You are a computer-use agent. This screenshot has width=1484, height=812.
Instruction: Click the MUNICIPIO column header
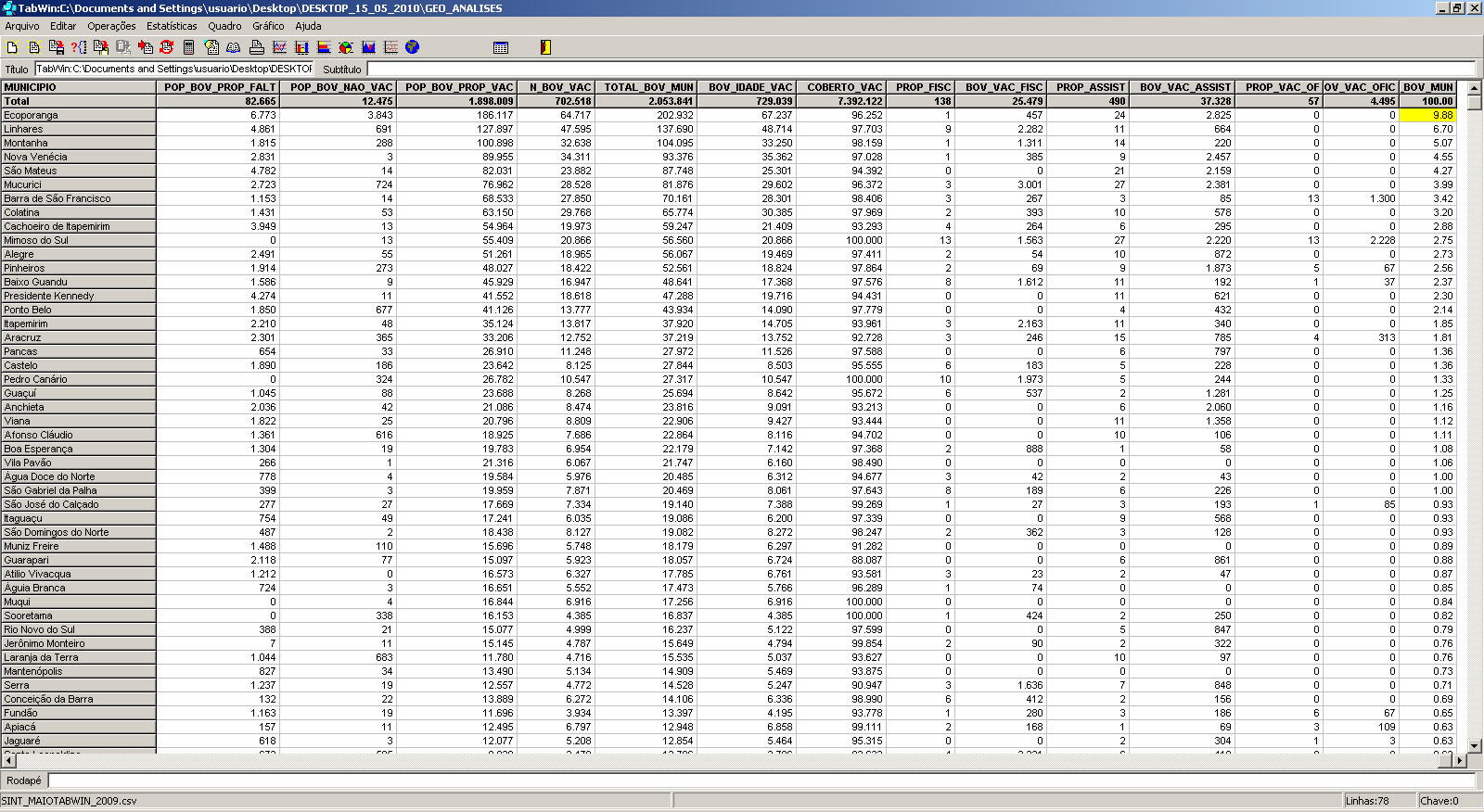(x=78, y=87)
